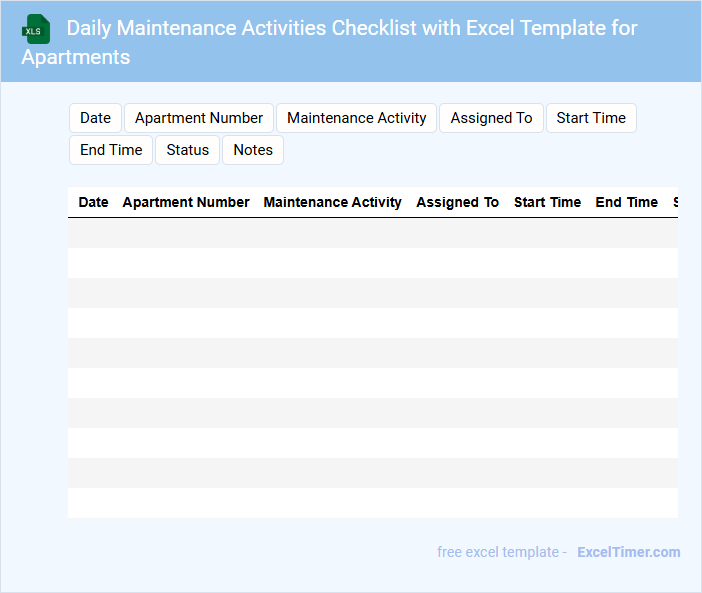This screenshot has width=702, height=593.
Task: Click the Apartment Number tag
Action: pyautogui.click(x=199, y=118)
